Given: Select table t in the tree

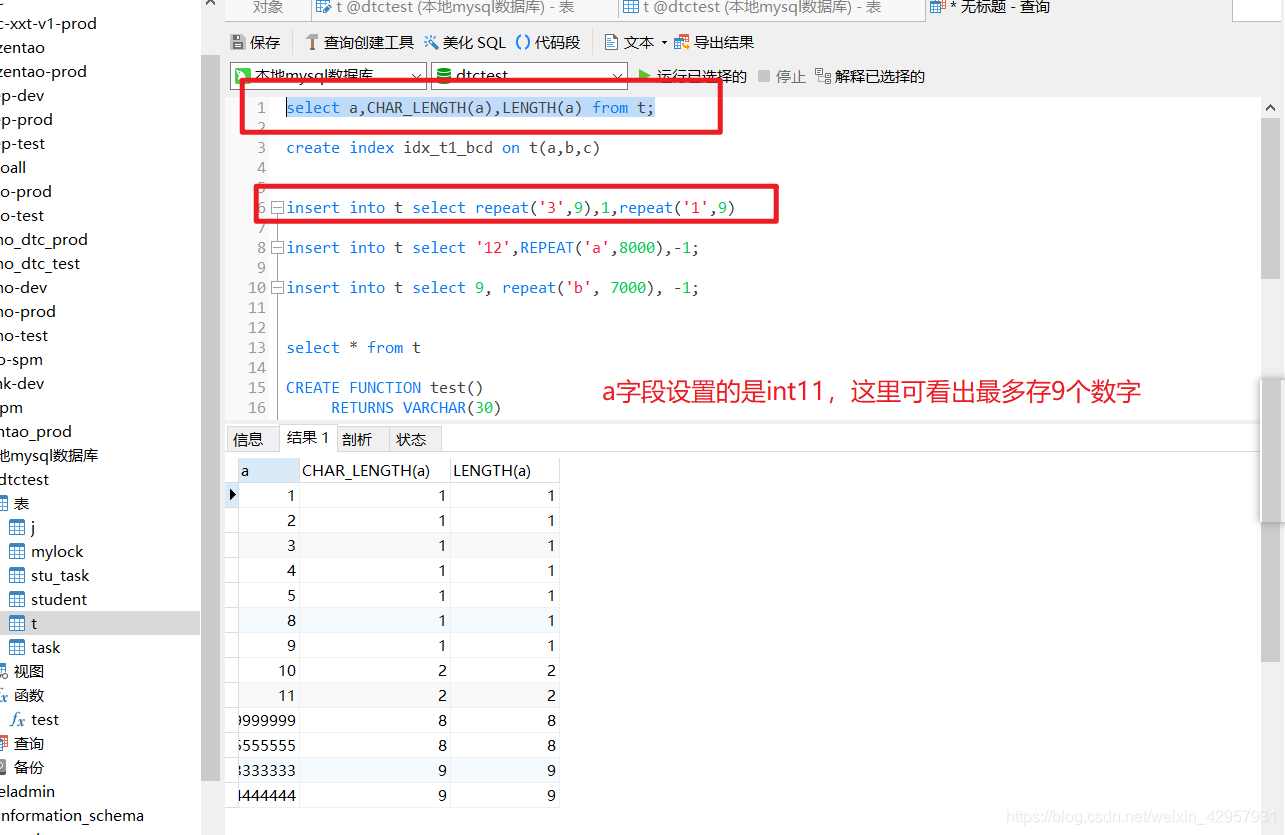Looking at the screenshot, I should (x=100, y=623).
